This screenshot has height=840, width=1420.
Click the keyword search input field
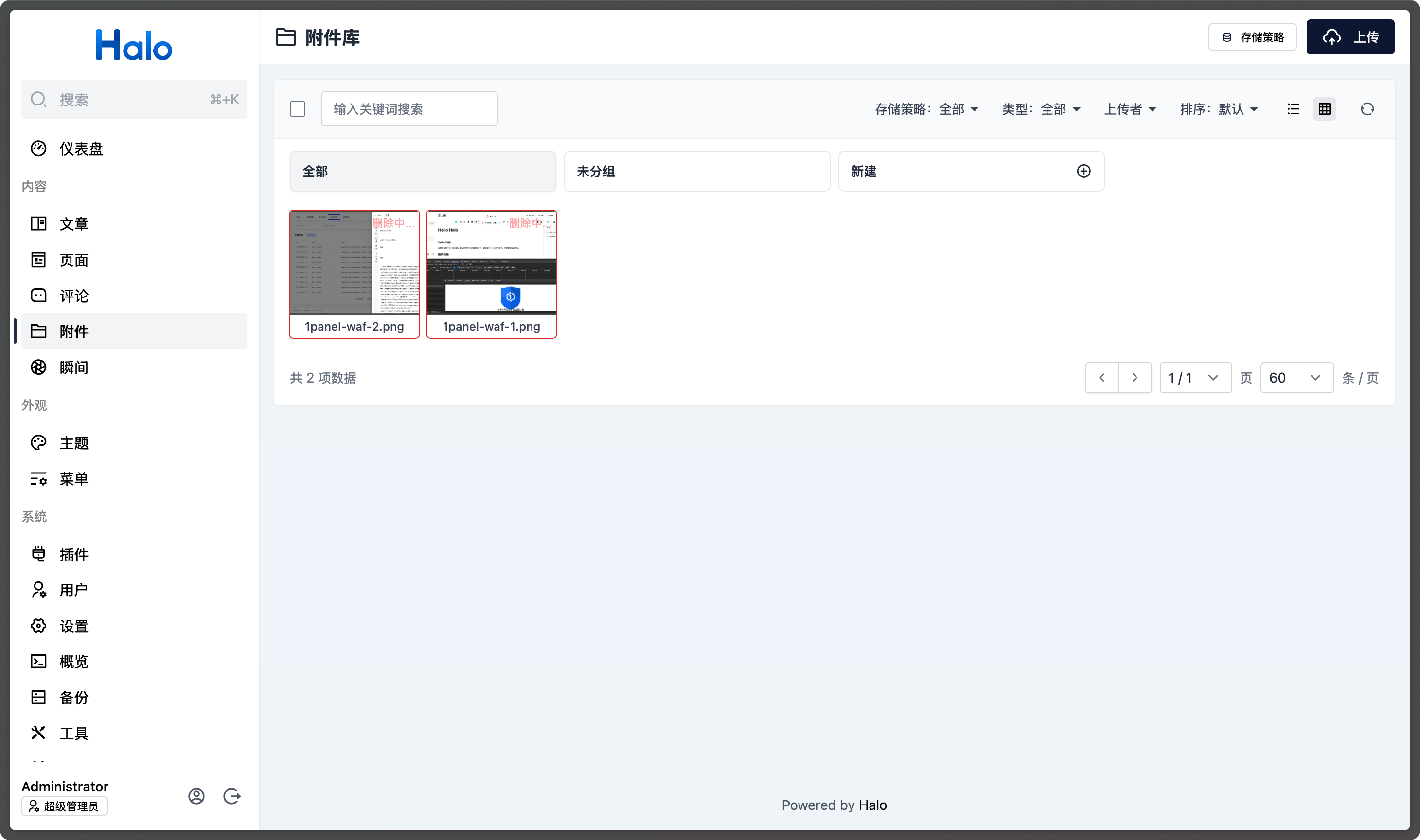(409, 109)
